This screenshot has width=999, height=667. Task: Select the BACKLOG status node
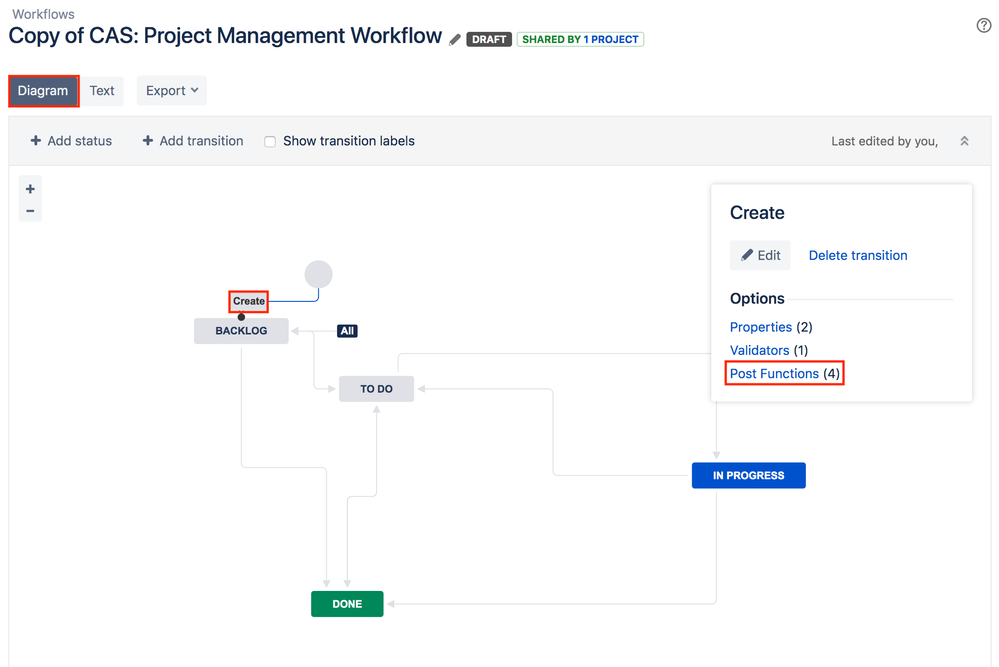[241, 331]
